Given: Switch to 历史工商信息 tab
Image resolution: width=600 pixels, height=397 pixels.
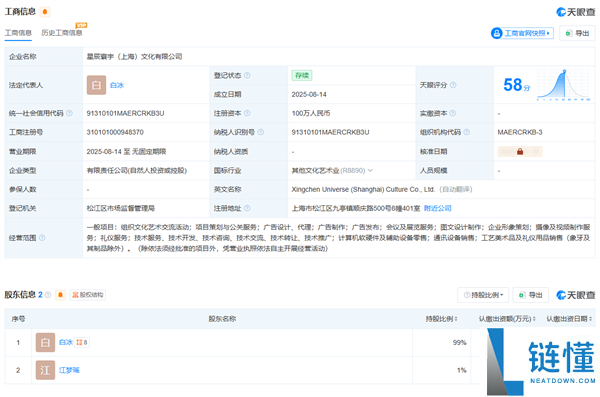Looking at the screenshot, I should [x=62, y=33].
